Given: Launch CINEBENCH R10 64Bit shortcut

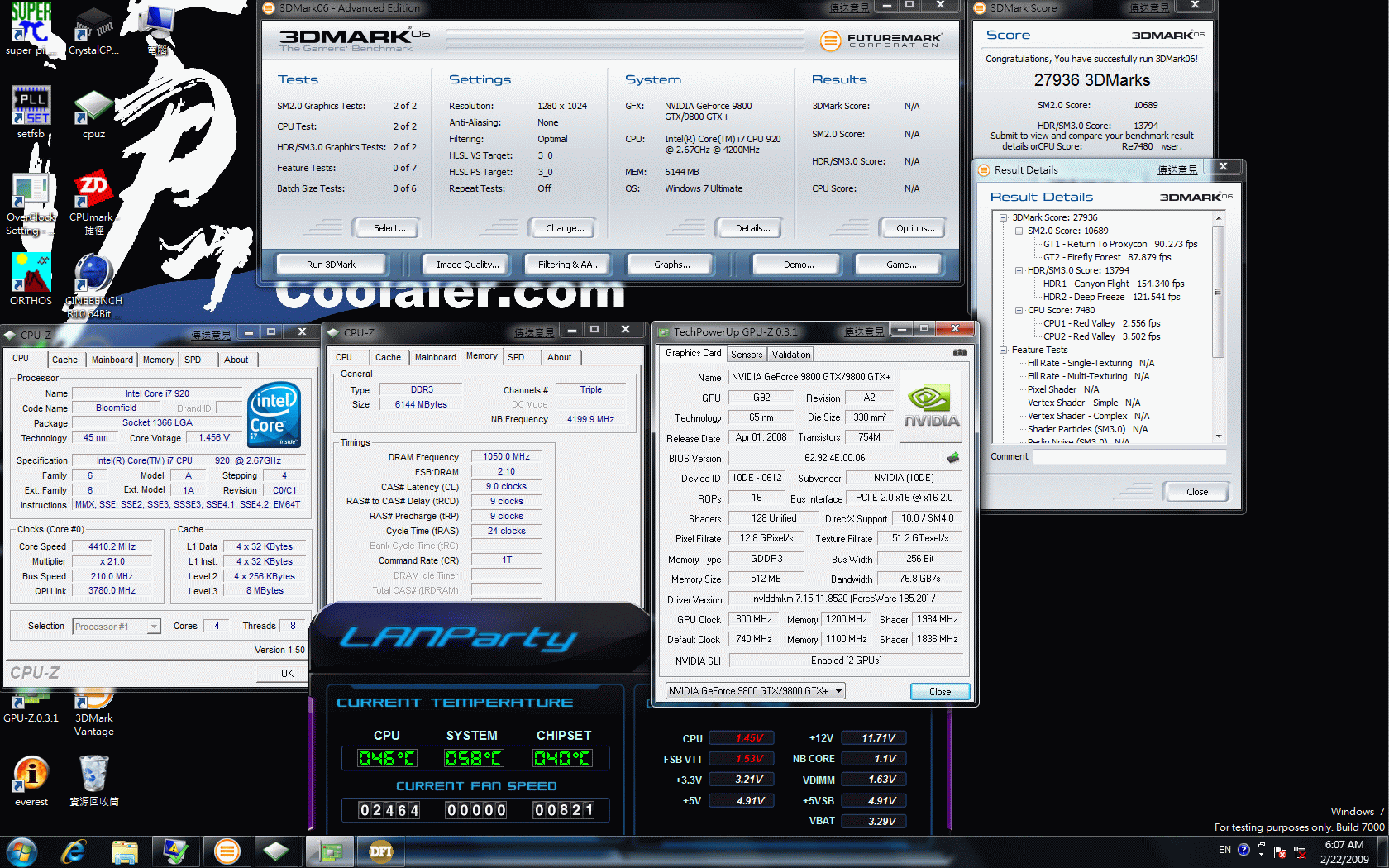Looking at the screenshot, I should (93, 287).
